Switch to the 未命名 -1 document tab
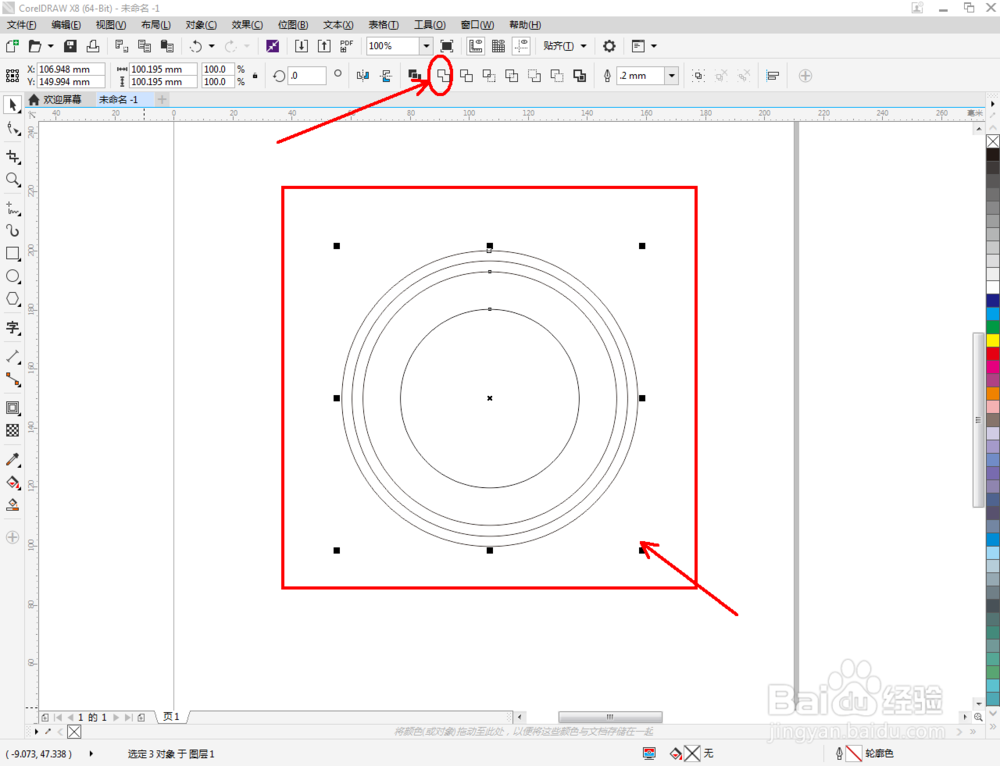This screenshot has height=766, width=1000. point(118,99)
